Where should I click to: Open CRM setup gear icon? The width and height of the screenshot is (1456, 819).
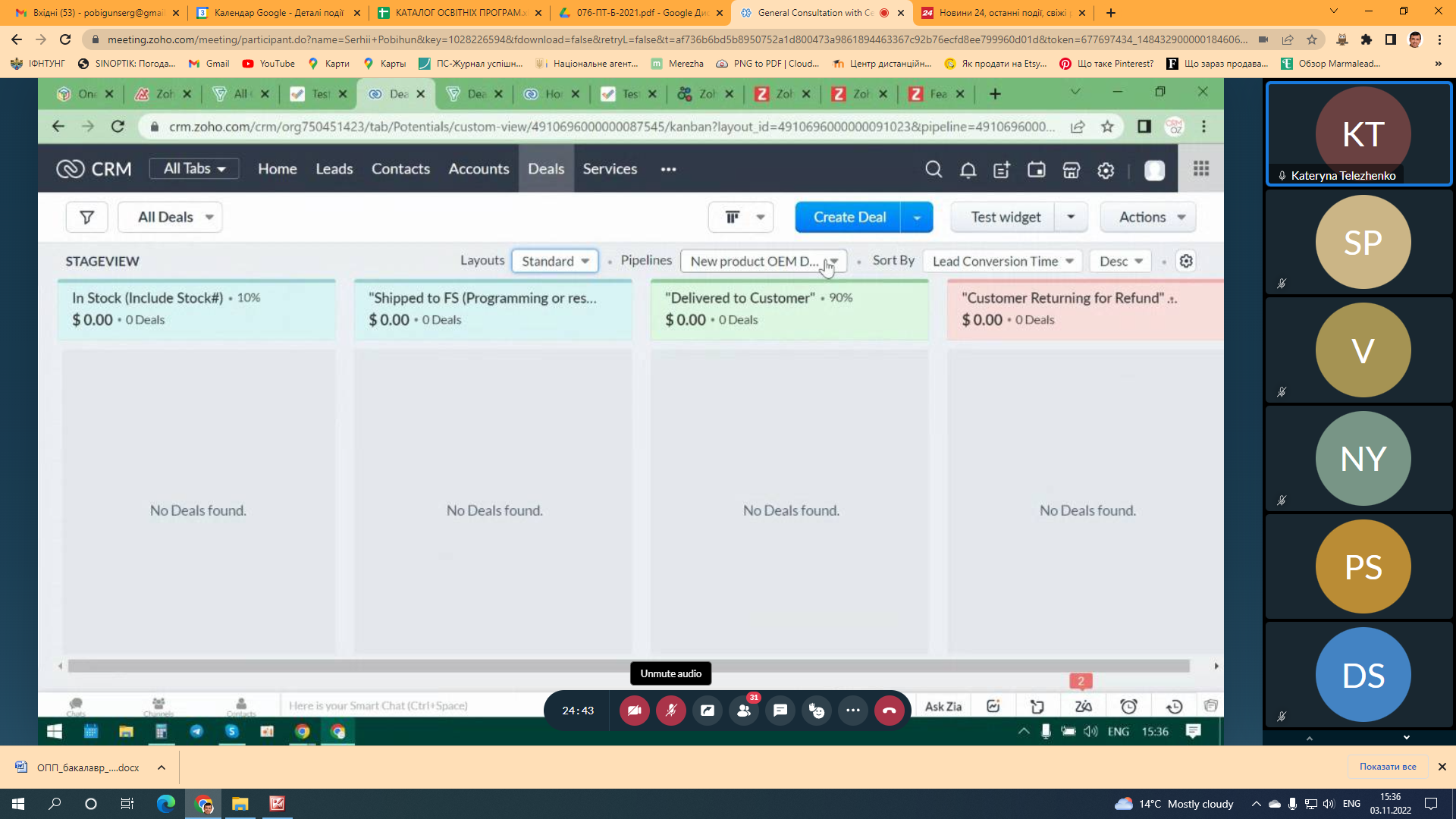click(x=1106, y=171)
